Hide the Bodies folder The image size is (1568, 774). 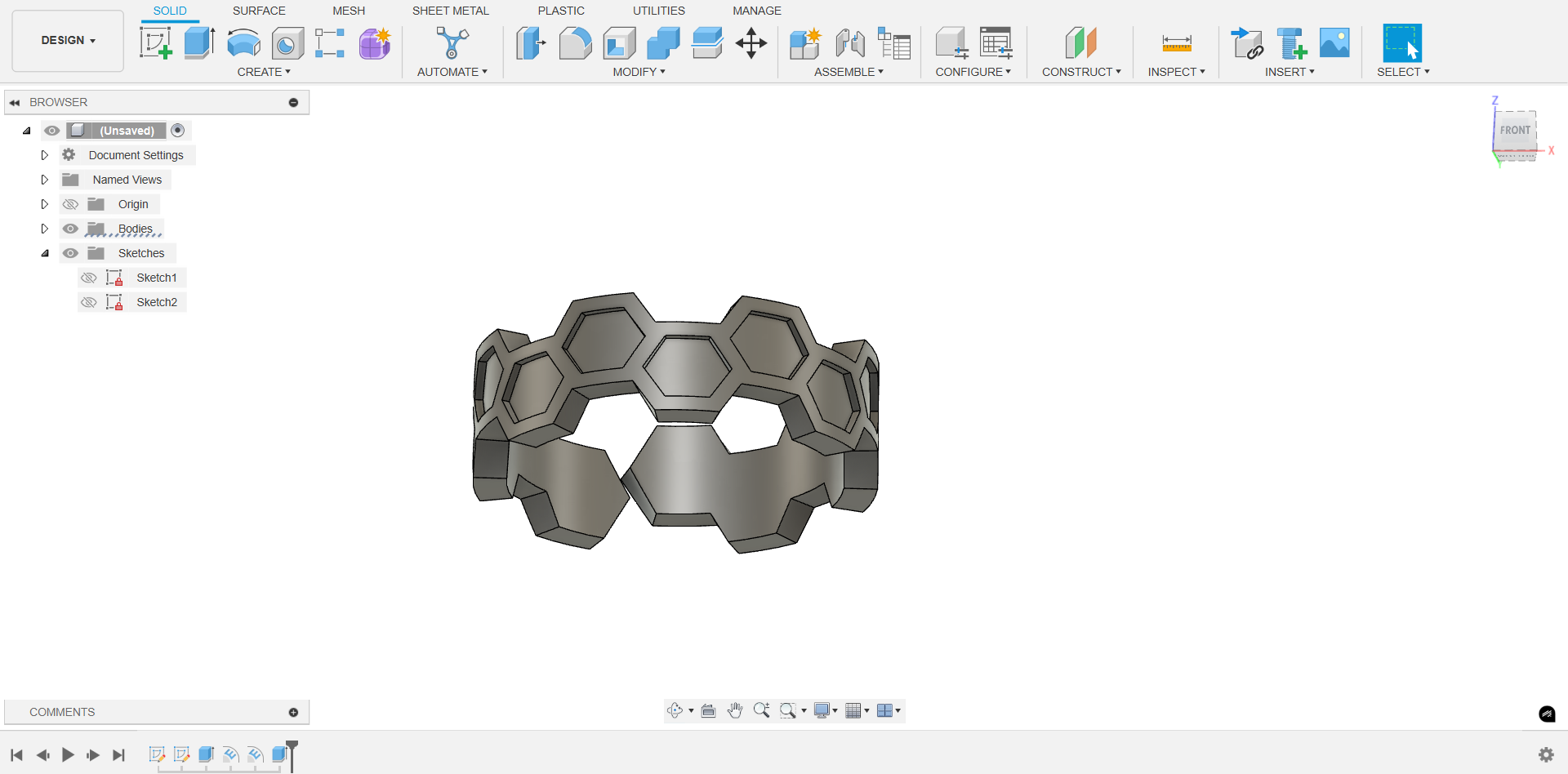coord(71,229)
